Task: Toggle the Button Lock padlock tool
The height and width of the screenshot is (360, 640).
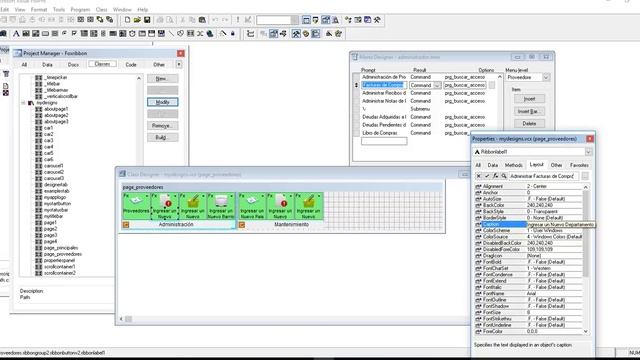Action: tap(233, 33)
